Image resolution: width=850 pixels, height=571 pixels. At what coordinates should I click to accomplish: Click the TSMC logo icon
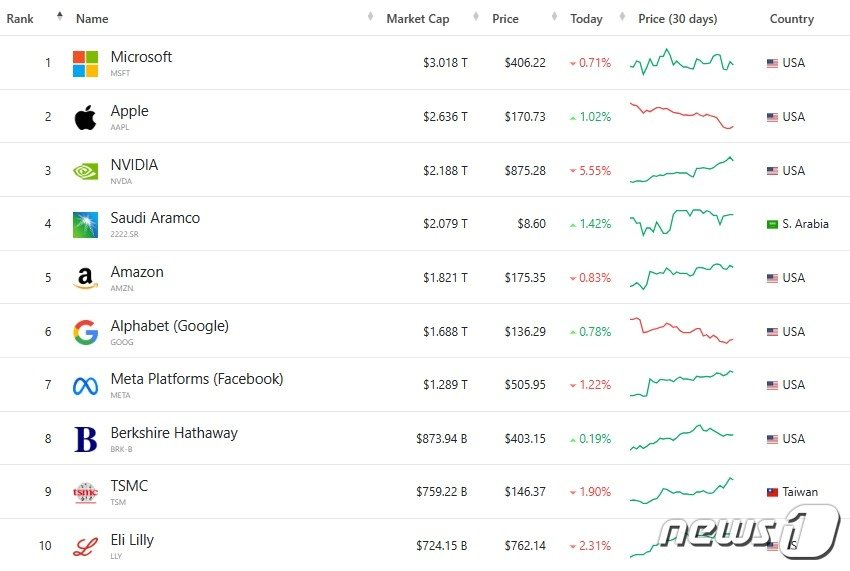click(85, 492)
